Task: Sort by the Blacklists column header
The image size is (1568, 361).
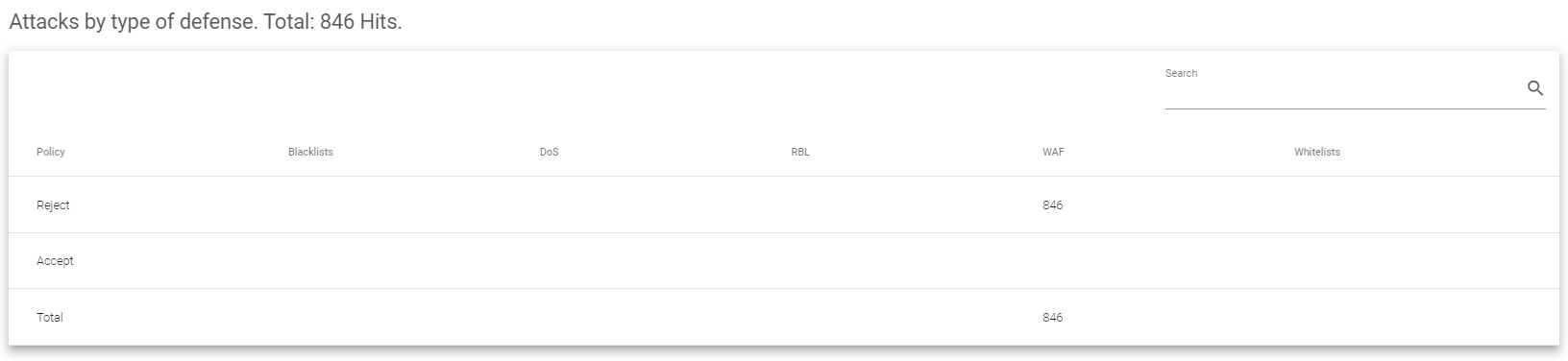Action: 310,152
